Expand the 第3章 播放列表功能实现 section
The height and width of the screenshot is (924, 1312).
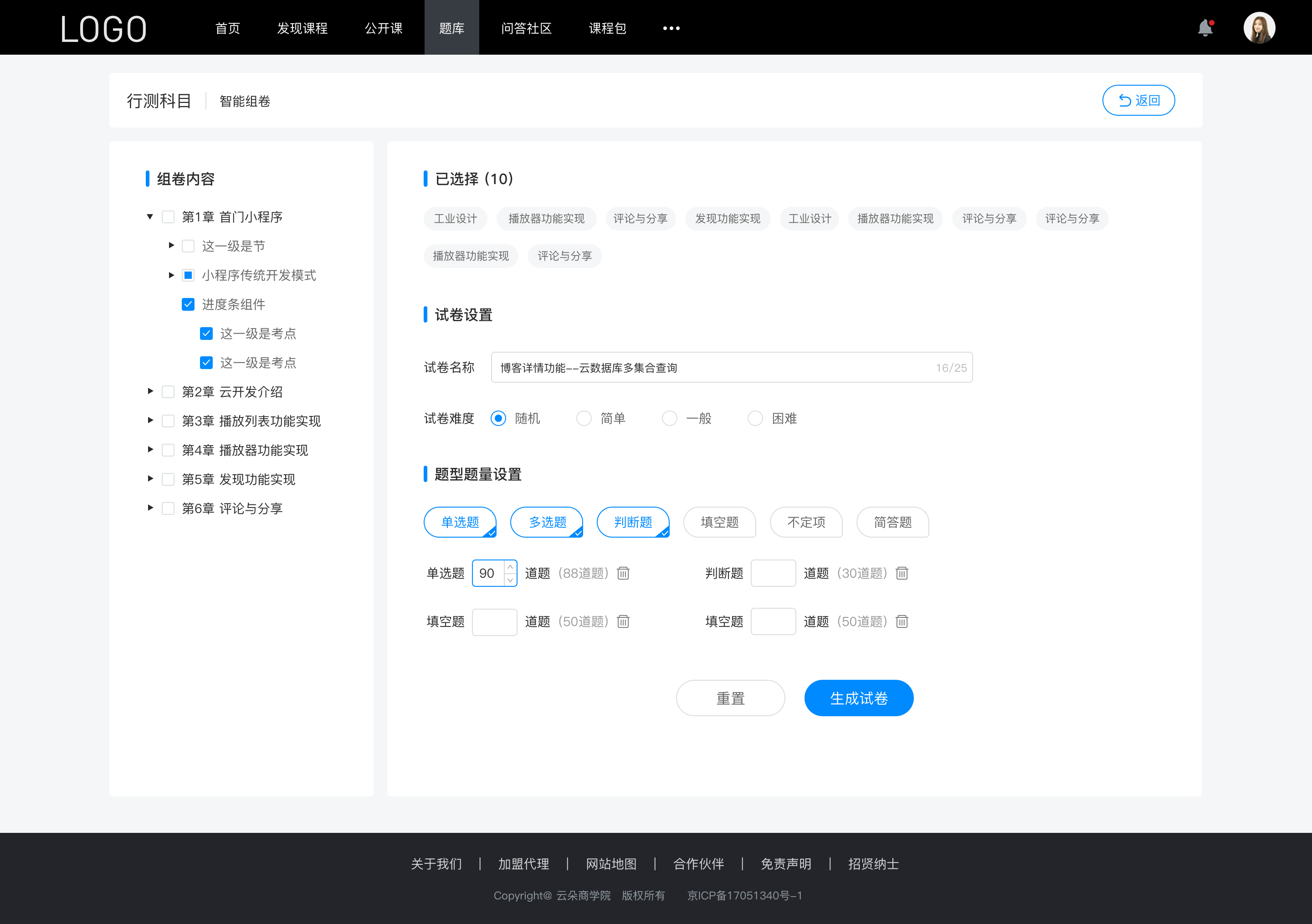coord(149,421)
